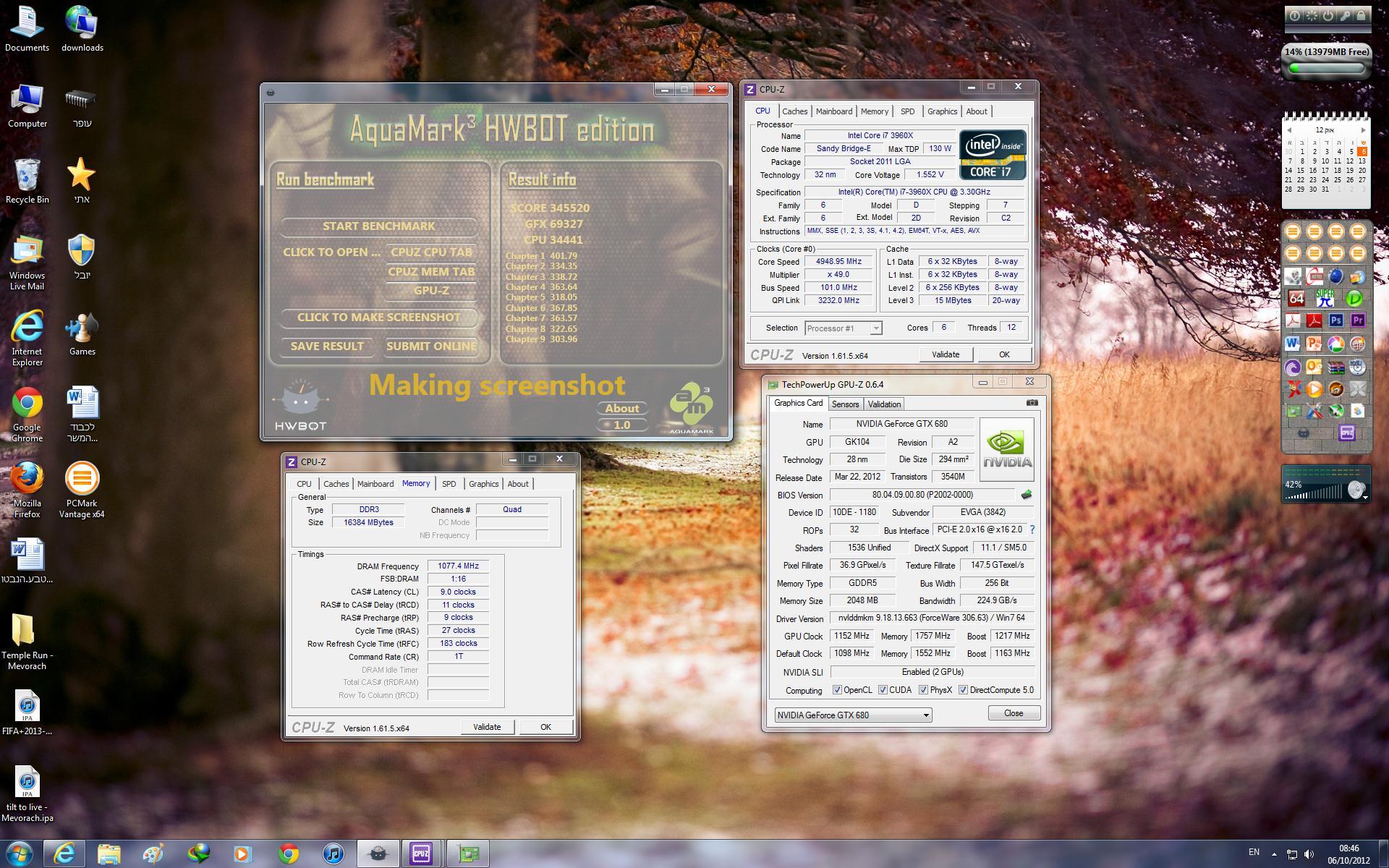1389x868 pixels.
Task: Open SPD tab in memory CPU-Z window
Action: click(x=449, y=484)
